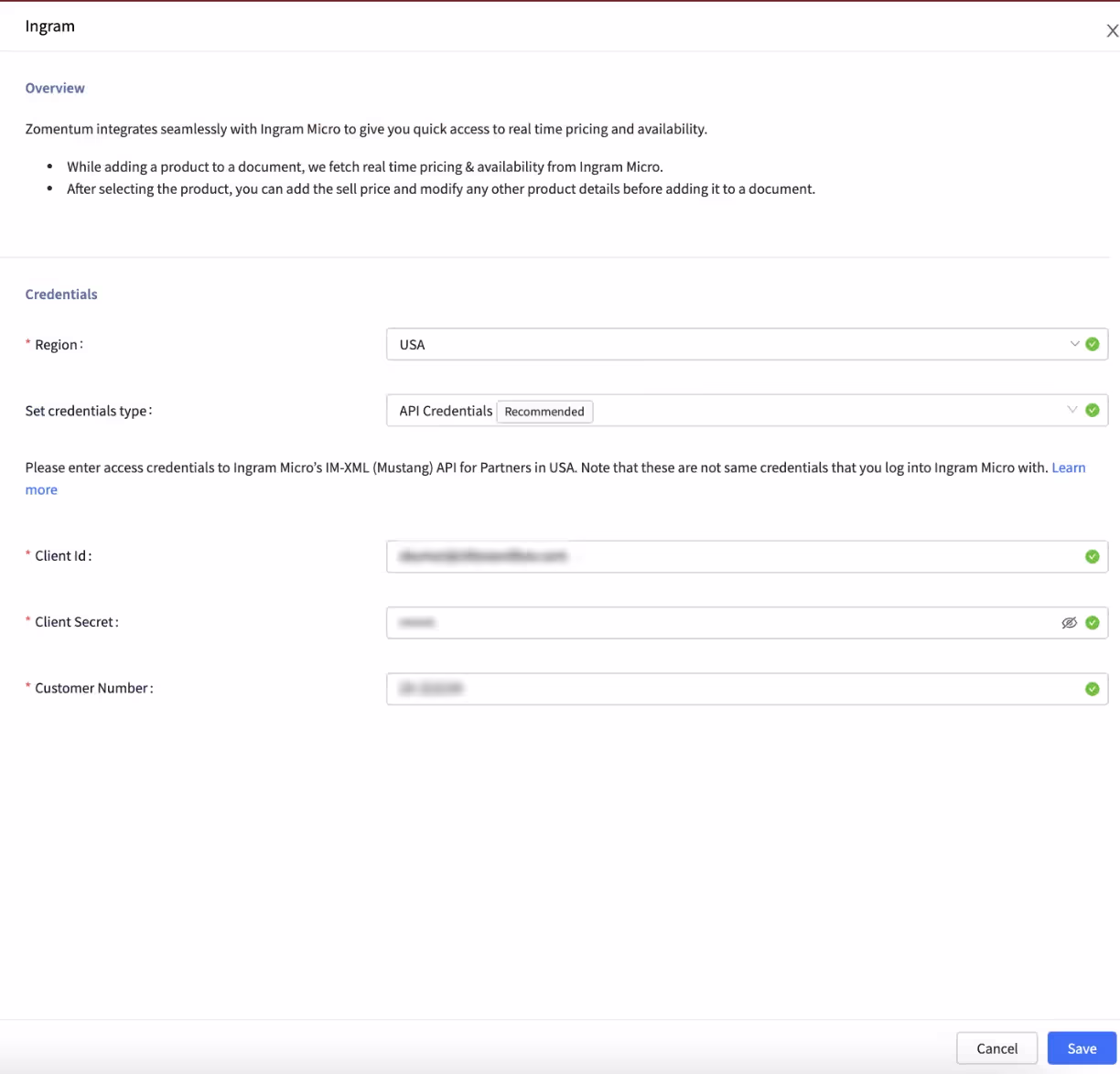Click bullet 'While adding a product to a document'
This screenshot has width=1120, height=1074.
pos(365,166)
